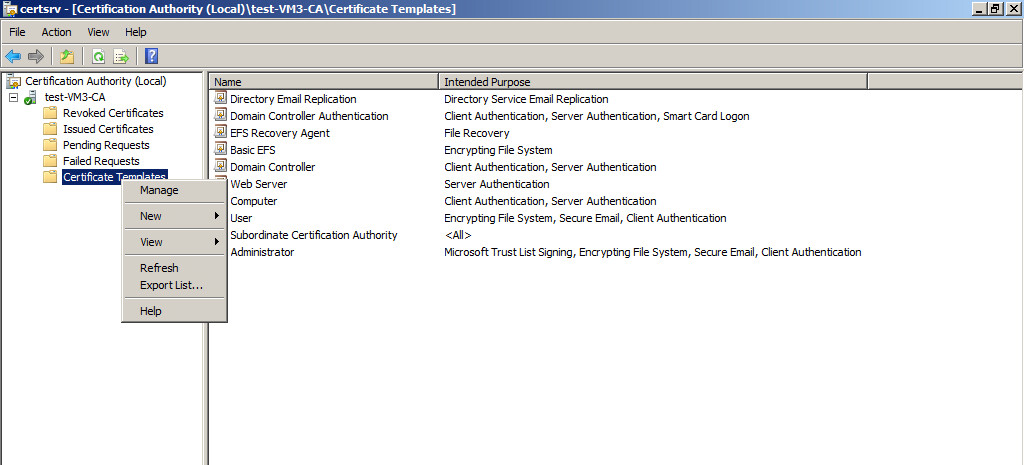This screenshot has width=1024, height=465.
Task: Open the Action menu in menu bar
Action: click(x=57, y=32)
